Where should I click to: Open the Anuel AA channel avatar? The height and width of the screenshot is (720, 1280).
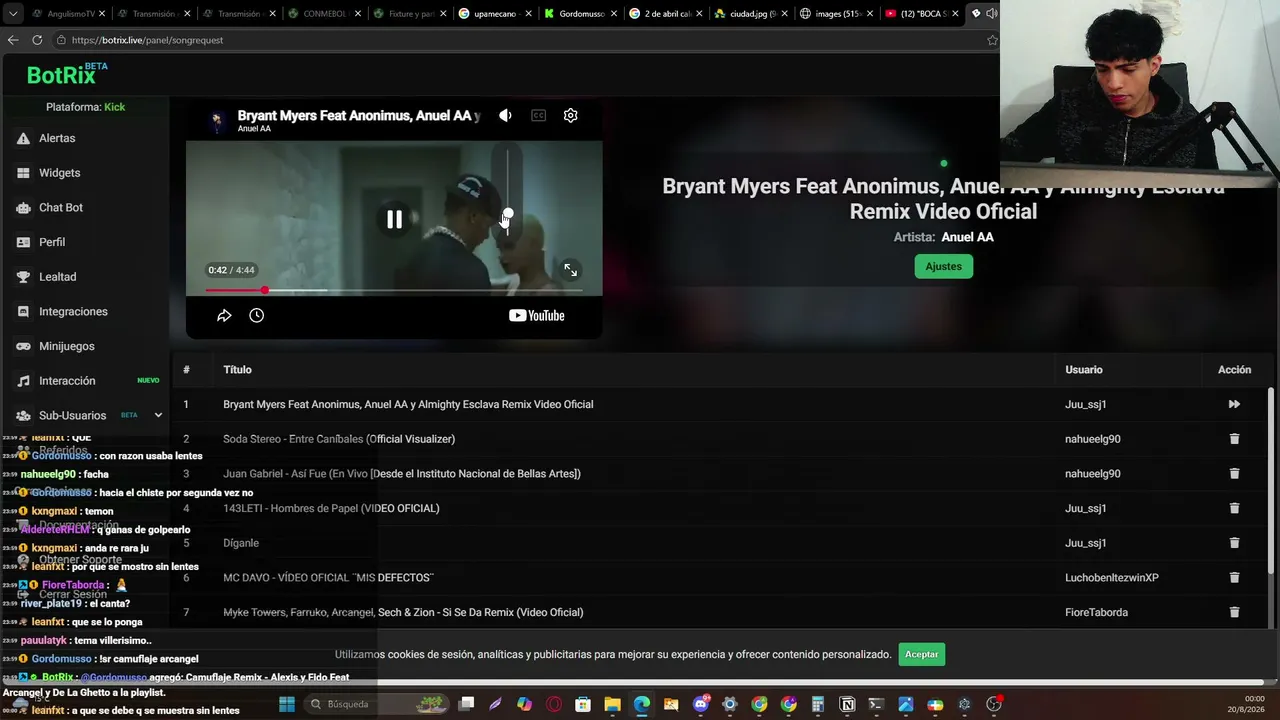pyautogui.click(x=217, y=121)
